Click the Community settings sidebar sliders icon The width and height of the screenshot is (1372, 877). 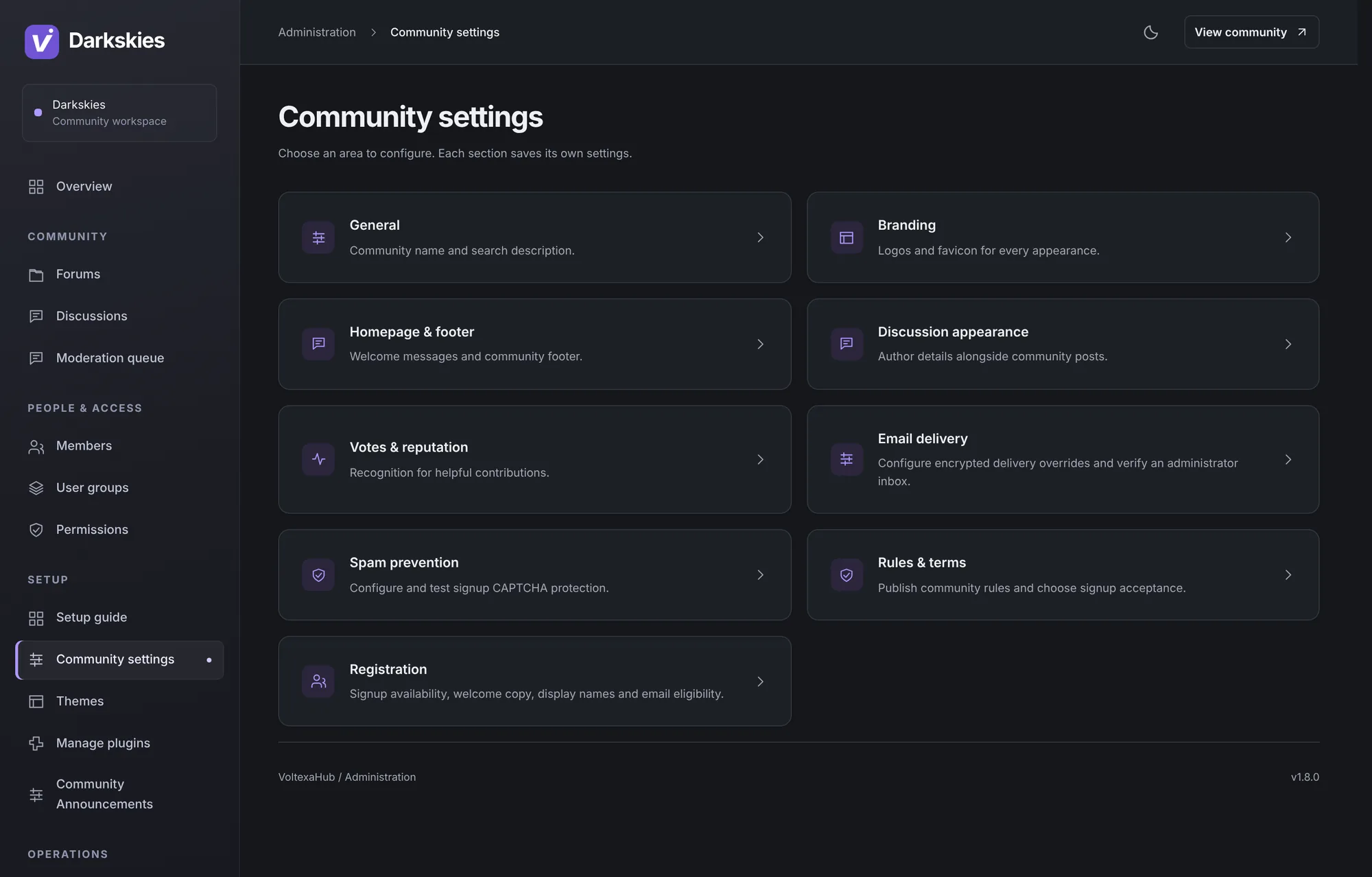36,659
